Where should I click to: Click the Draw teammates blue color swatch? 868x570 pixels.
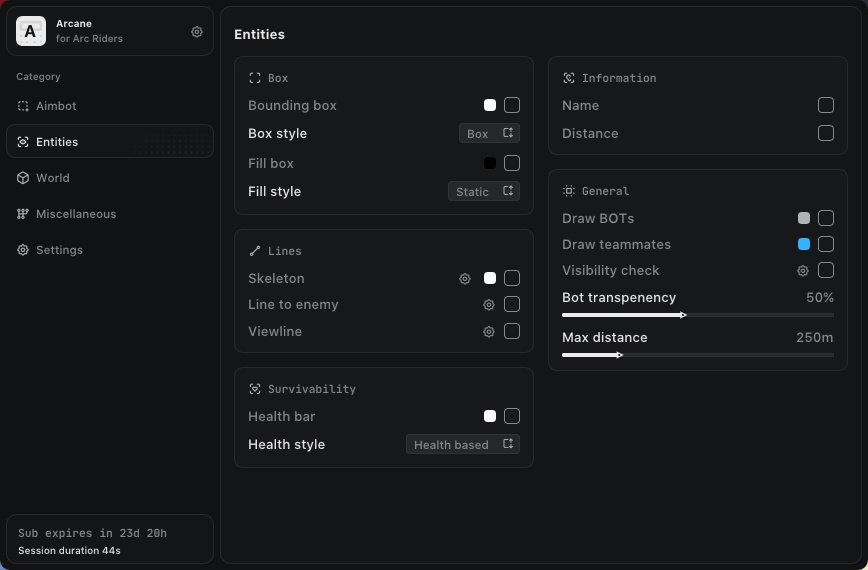pos(804,245)
